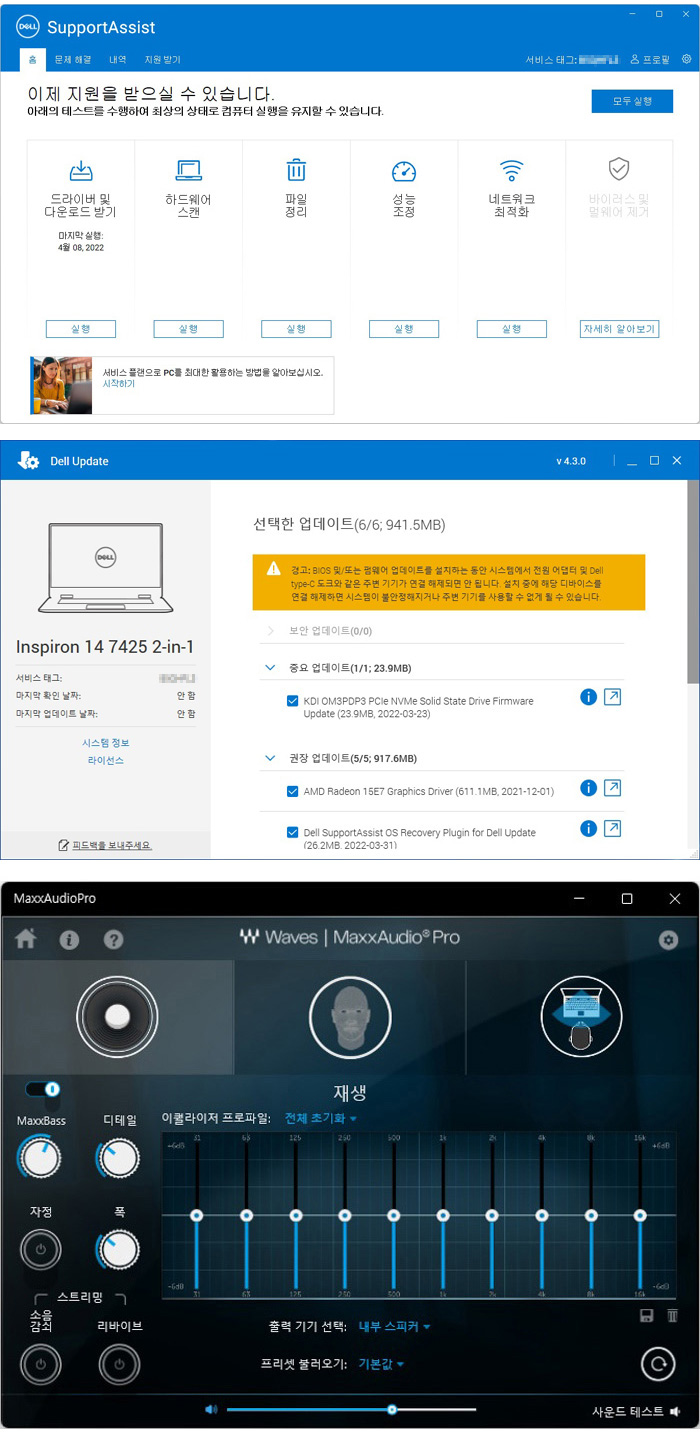Image resolution: width=700 pixels, height=1432 pixels.
Task: Uncheck KDI NVMe Solid State Drive Firmware update
Action: [293, 701]
